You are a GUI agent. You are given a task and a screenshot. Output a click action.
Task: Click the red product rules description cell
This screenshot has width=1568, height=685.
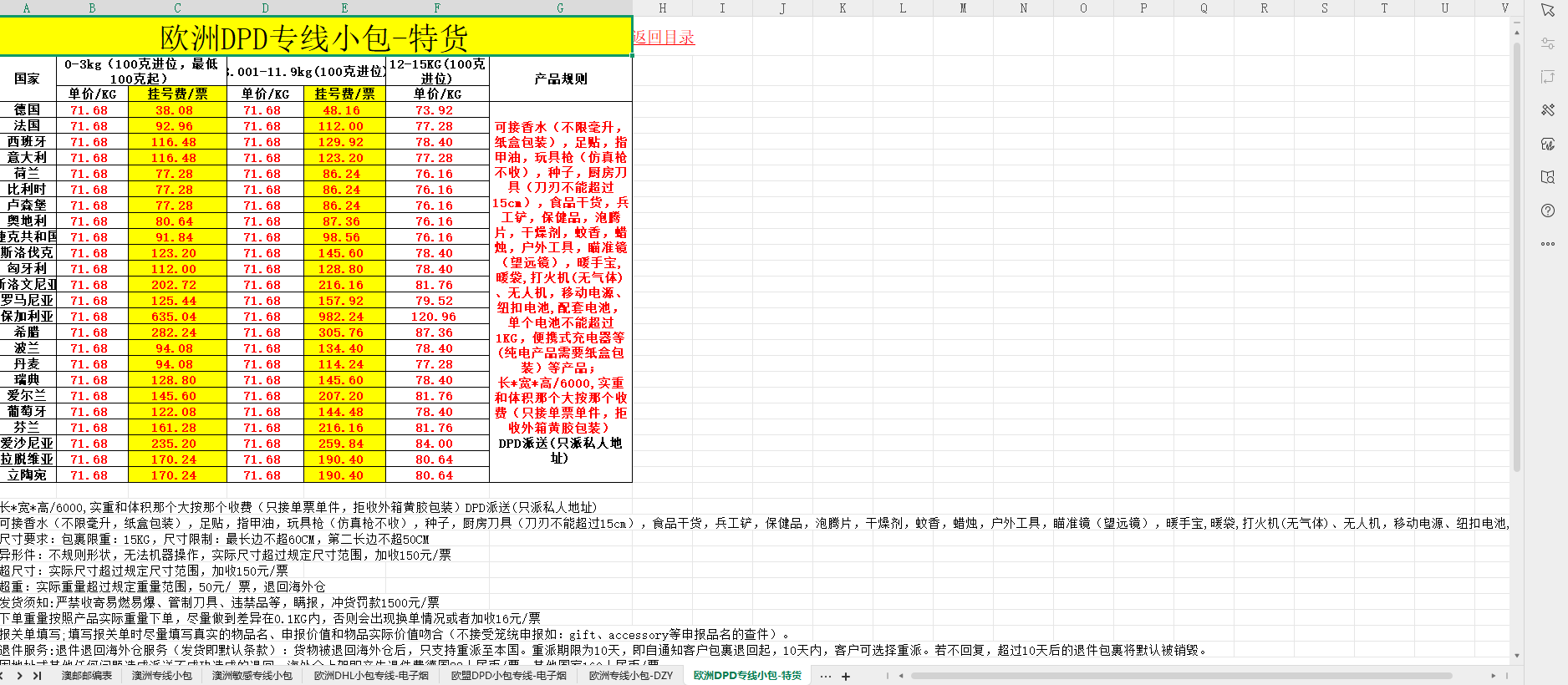[x=560, y=292]
